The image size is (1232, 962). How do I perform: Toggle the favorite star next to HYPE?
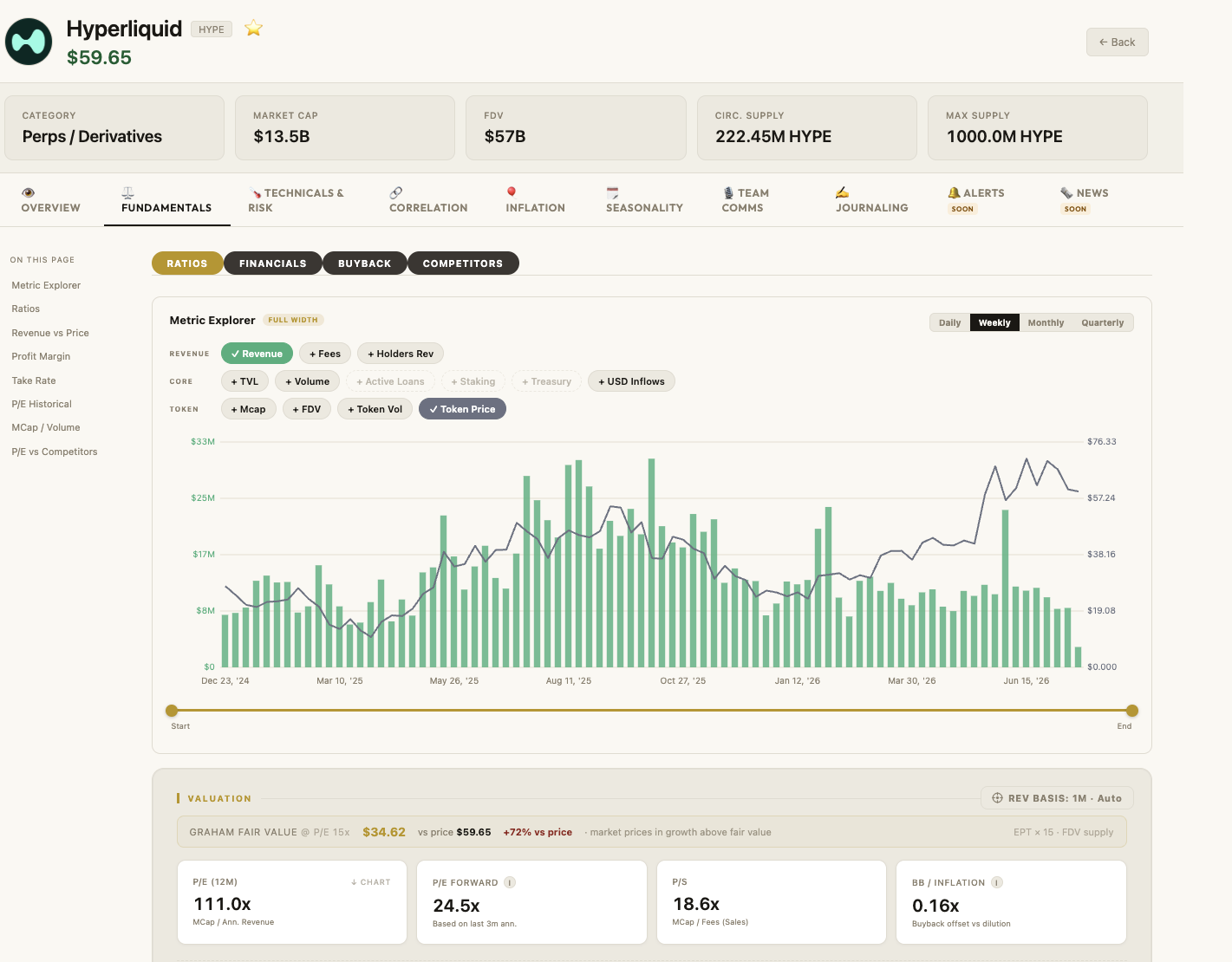point(253,29)
